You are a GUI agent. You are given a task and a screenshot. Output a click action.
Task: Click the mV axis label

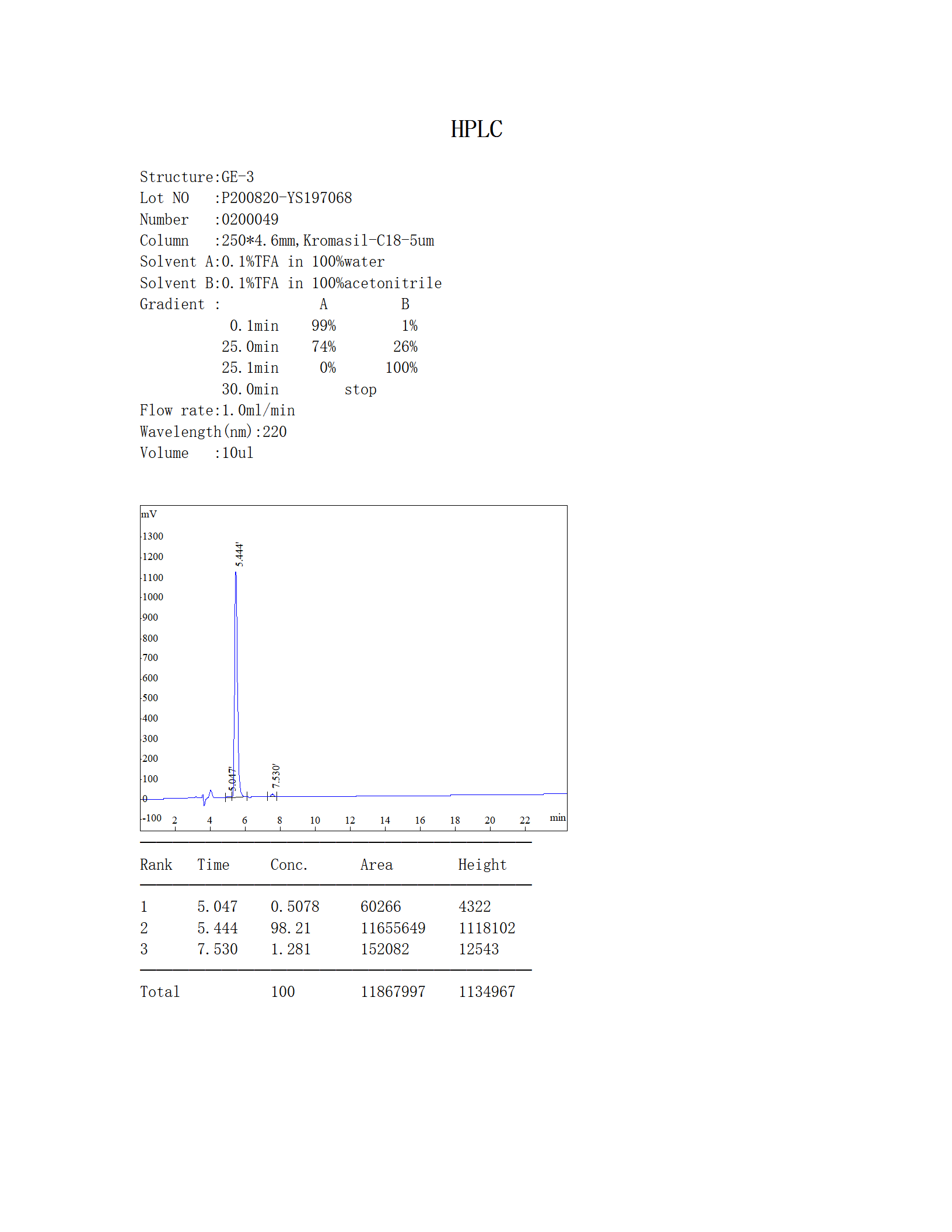[150, 514]
